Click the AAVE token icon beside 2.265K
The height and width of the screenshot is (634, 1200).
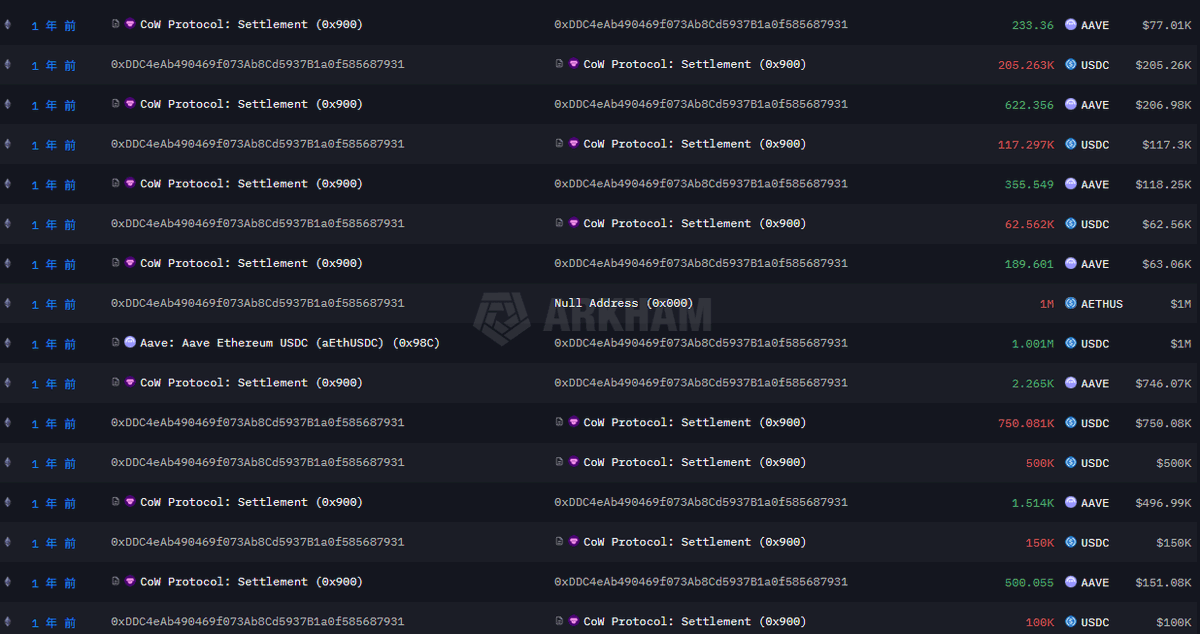1071,384
